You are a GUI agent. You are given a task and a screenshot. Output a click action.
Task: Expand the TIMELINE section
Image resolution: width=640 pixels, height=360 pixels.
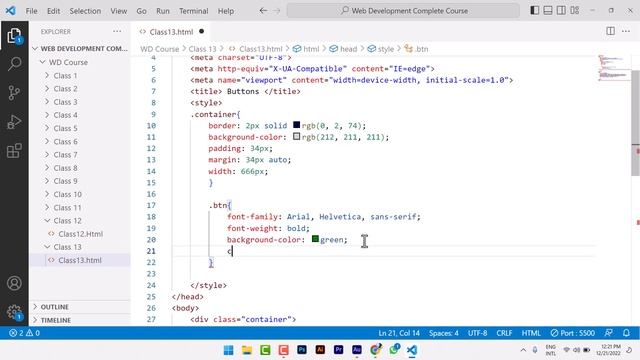[80, 320]
